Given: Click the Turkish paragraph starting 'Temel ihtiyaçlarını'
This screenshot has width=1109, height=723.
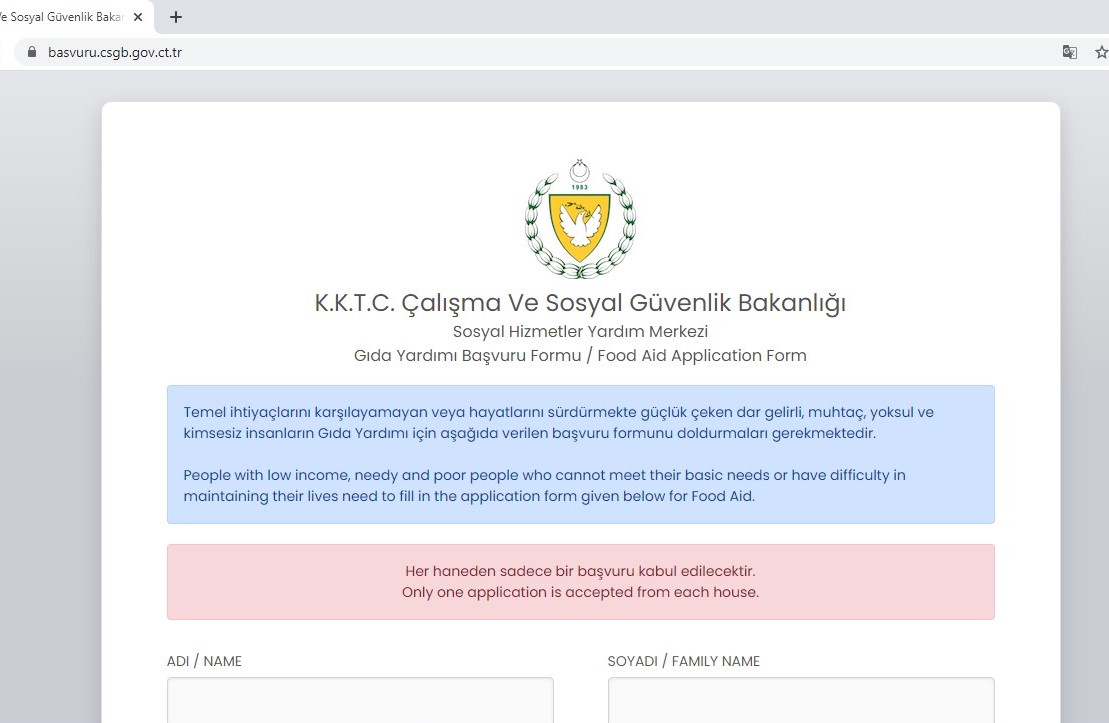Looking at the screenshot, I should [x=559, y=422].
